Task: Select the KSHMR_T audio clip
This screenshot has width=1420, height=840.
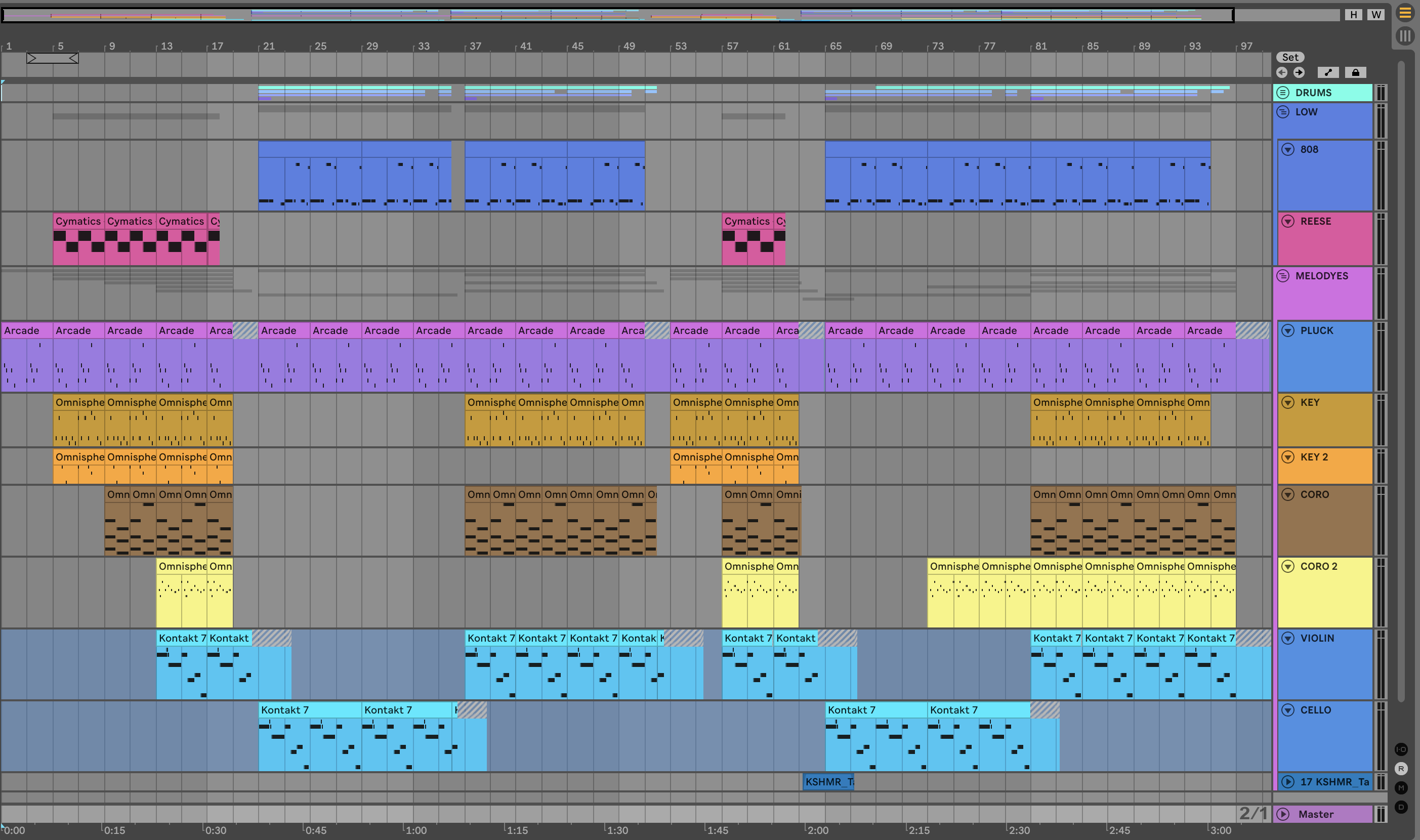Action: [x=828, y=782]
